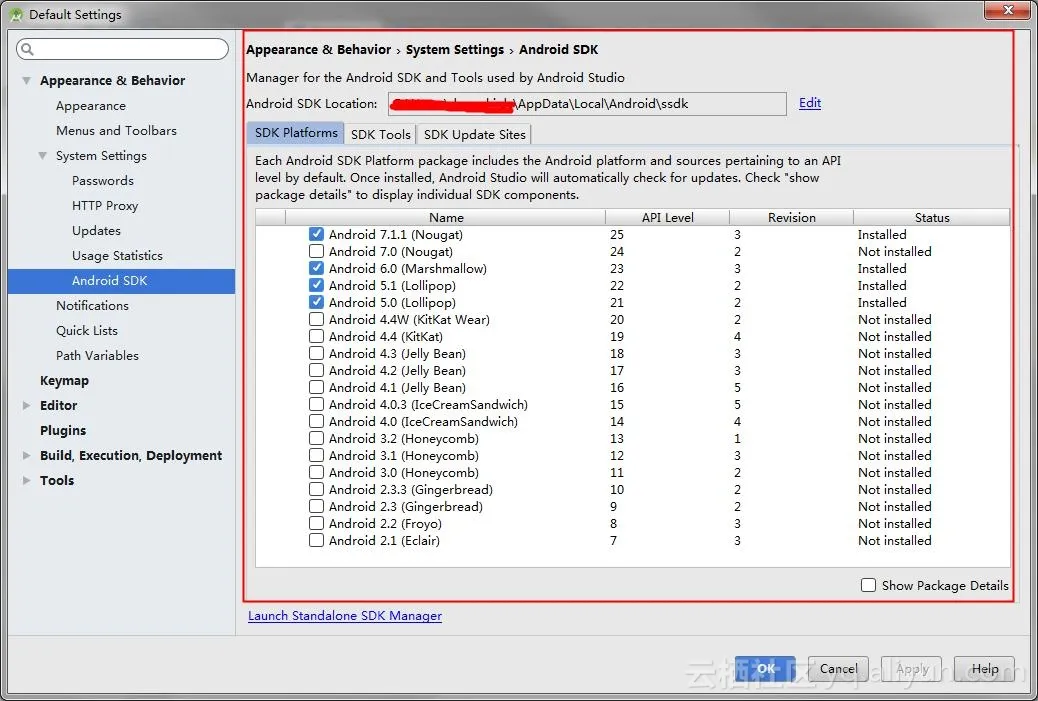Select Appearance in settings tree
Viewport: 1038px width, 701px height.
pyautogui.click(x=91, y=106)
